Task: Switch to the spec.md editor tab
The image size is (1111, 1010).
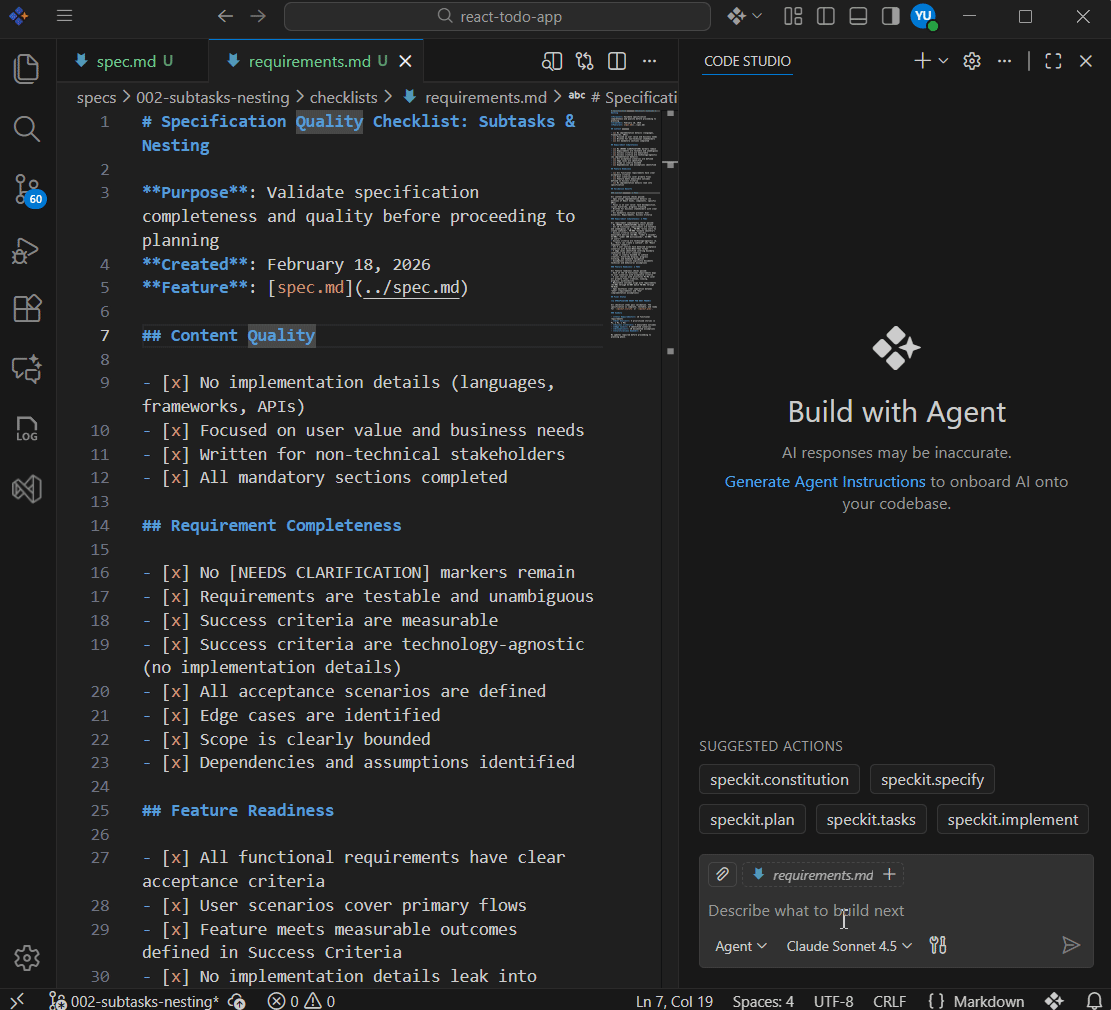Action: pos(126,61)
